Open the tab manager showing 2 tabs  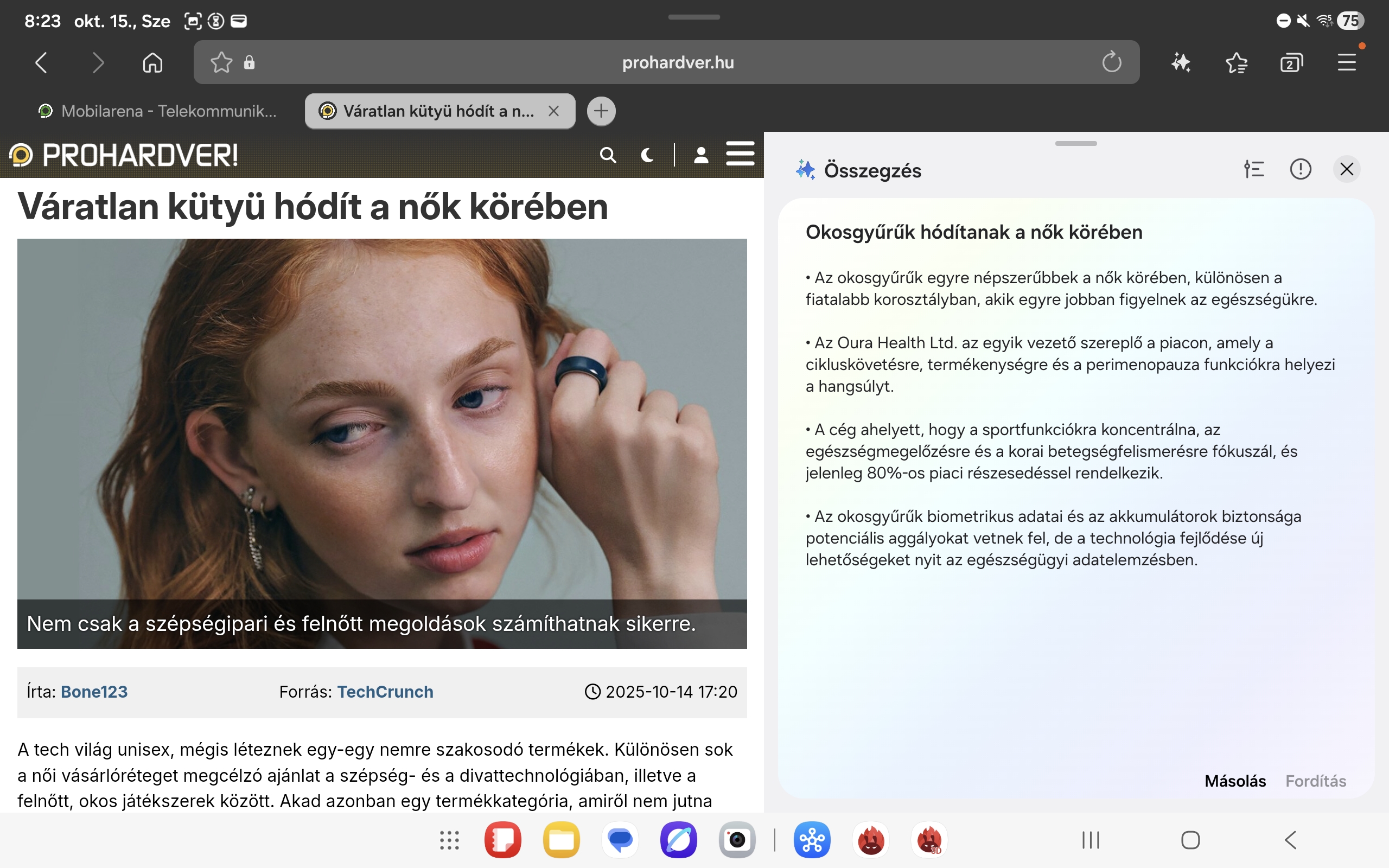tap(1291, 62)
